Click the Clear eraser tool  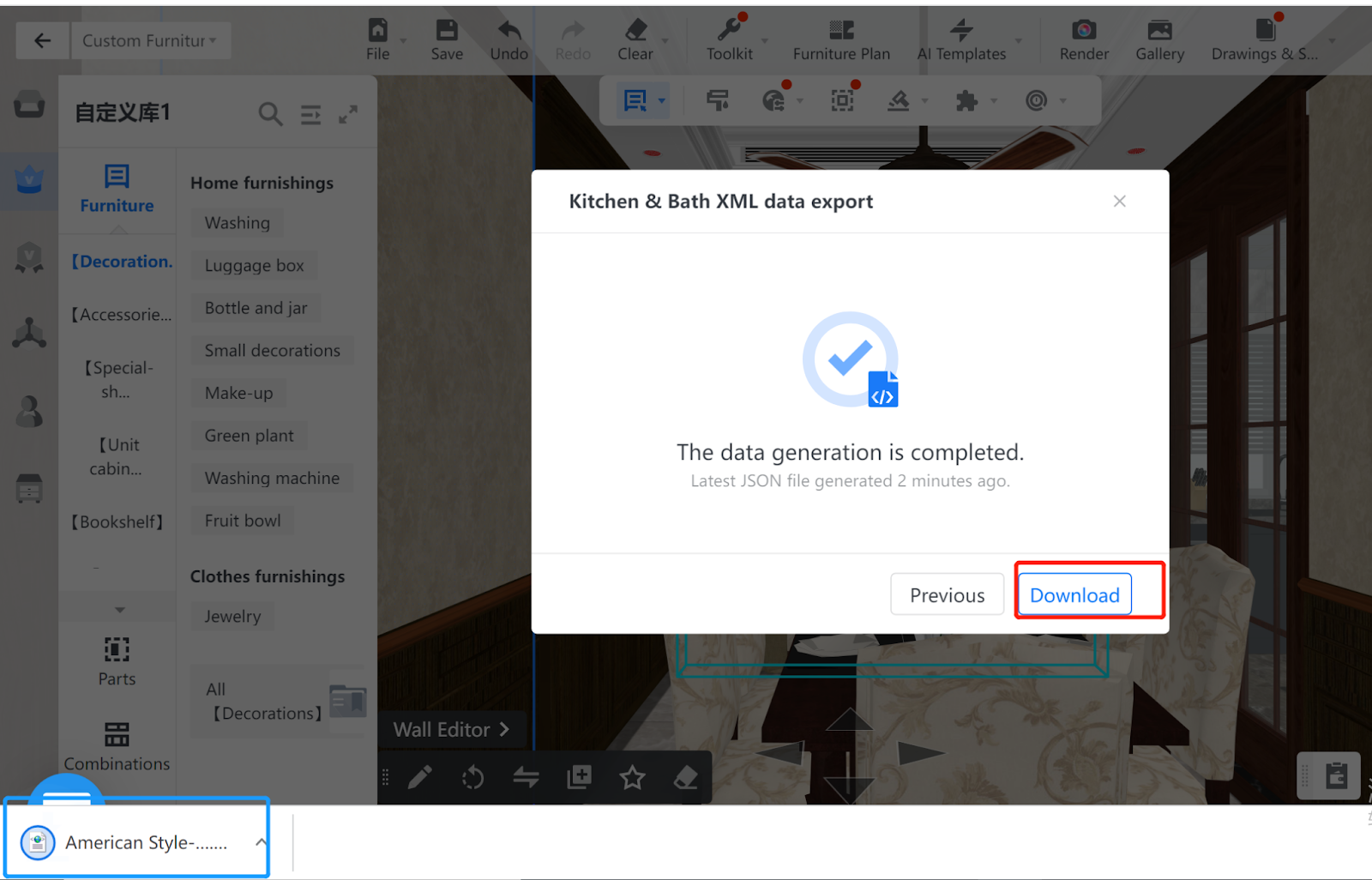pyautogui.click(x=635, y=40)
